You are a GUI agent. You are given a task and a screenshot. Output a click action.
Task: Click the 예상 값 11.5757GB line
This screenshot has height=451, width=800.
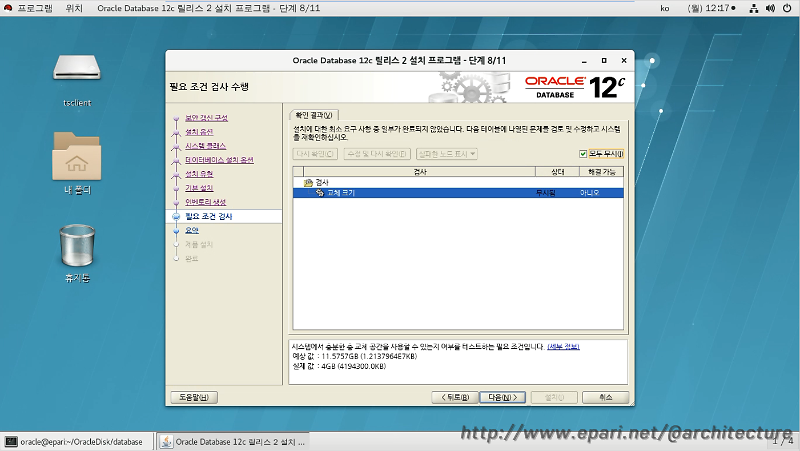355,357
